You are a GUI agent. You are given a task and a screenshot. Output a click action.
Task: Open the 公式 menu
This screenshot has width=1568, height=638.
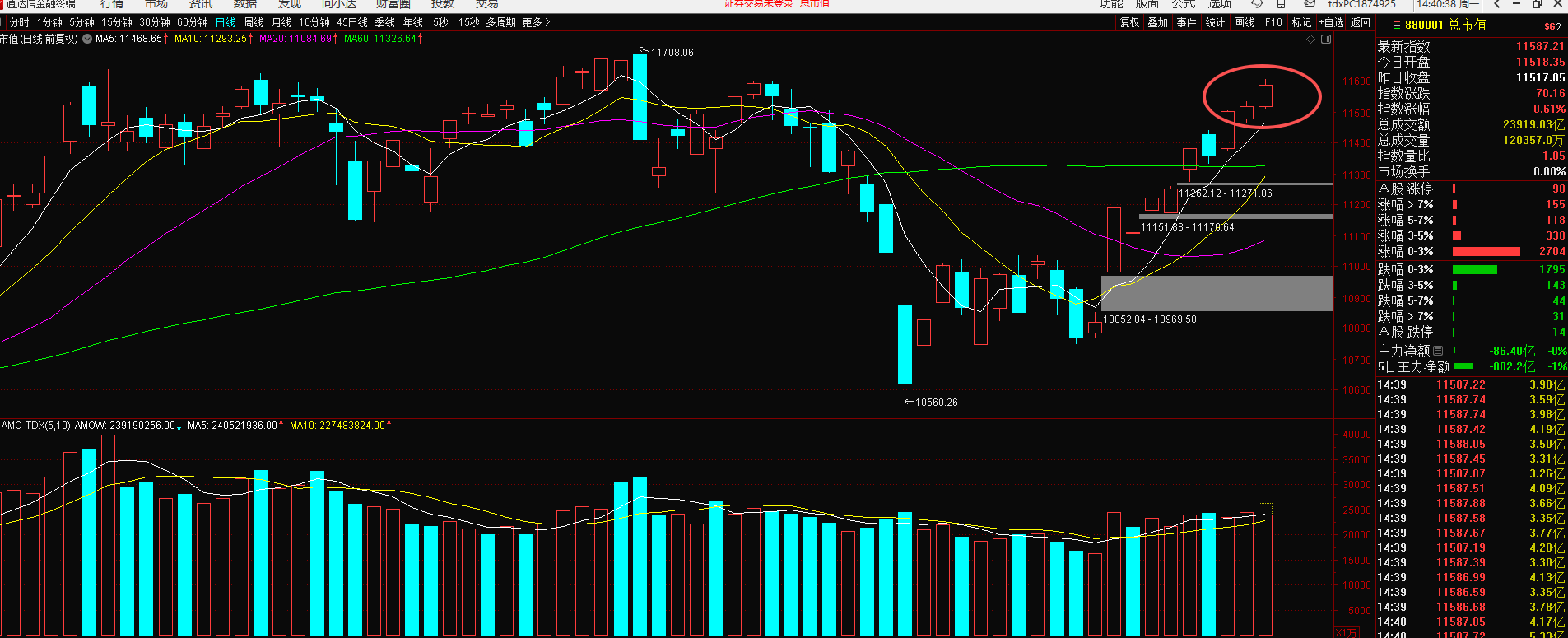(1183, 4)
